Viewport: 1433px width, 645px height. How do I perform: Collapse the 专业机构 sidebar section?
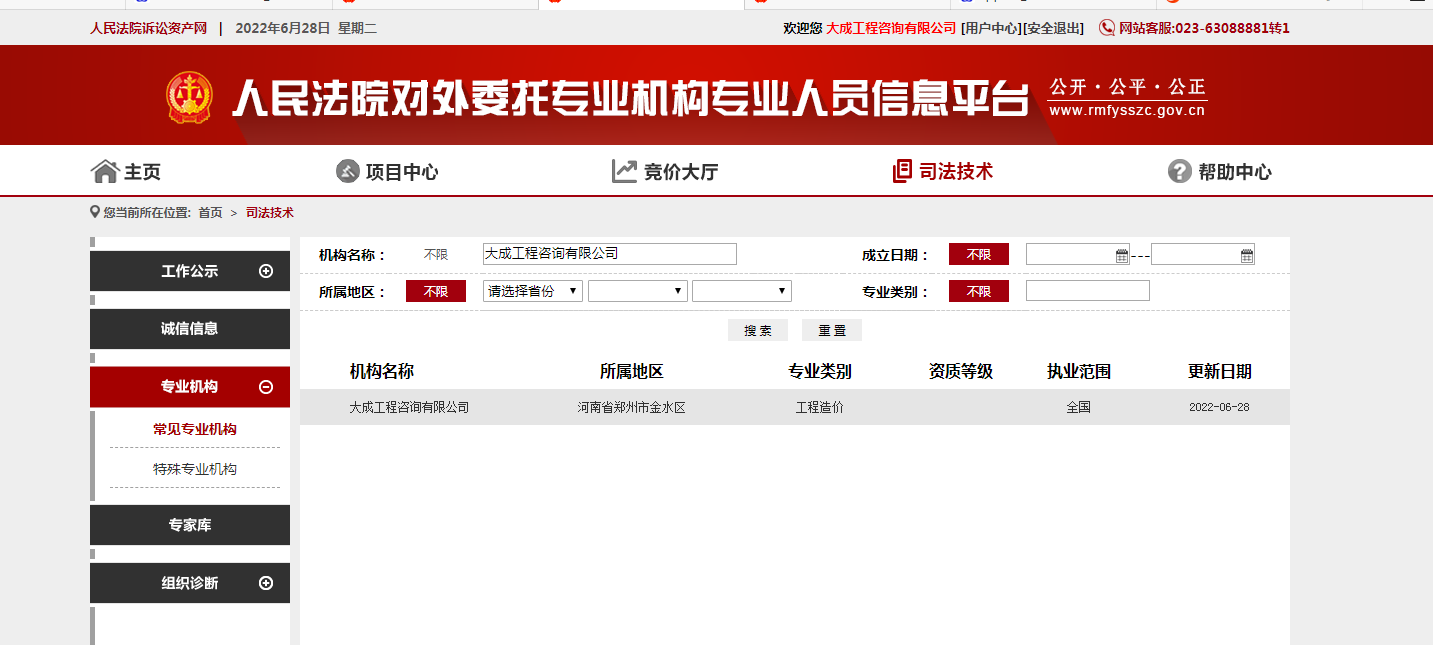click(265, 387)
